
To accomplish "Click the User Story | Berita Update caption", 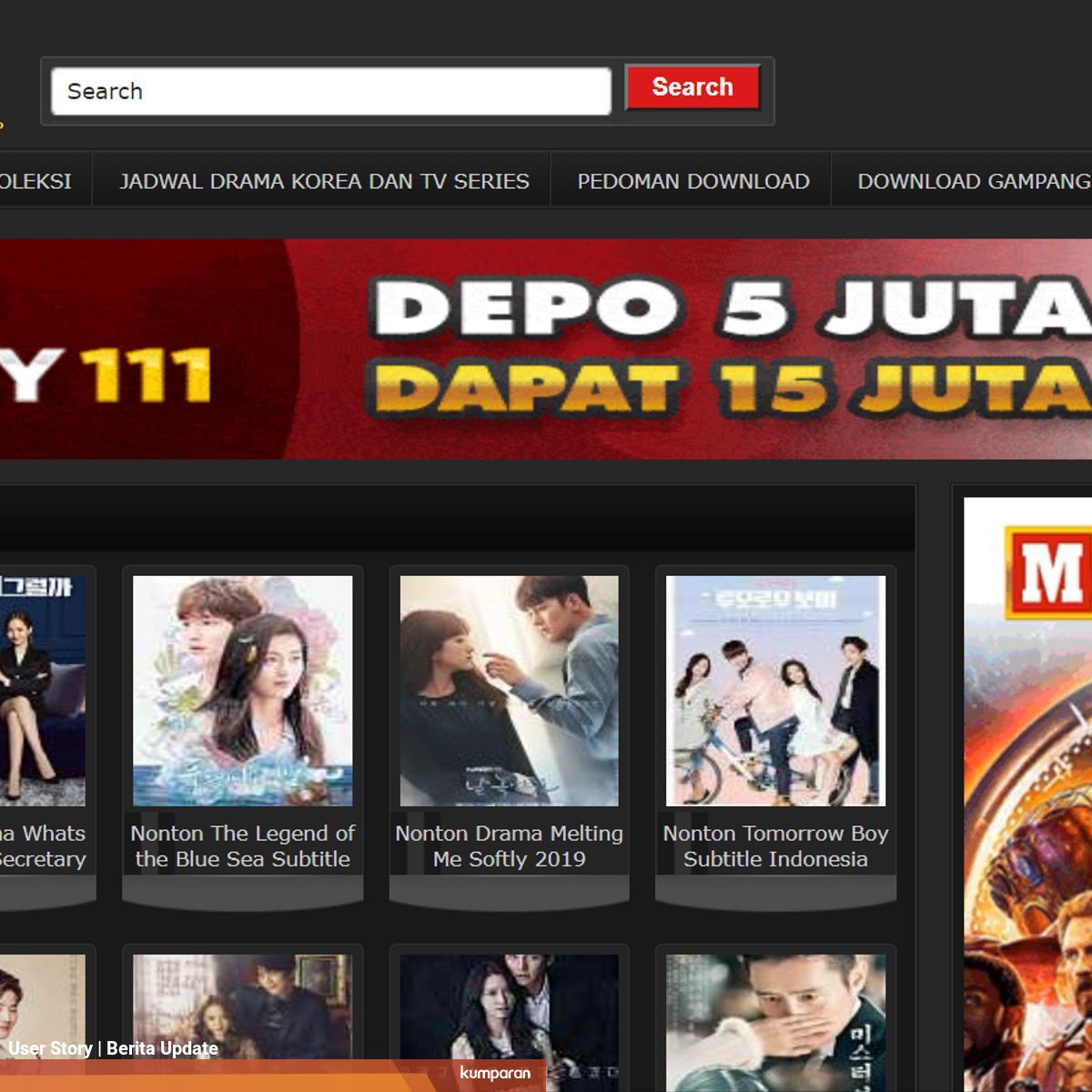I will [x=113, y=1048].
